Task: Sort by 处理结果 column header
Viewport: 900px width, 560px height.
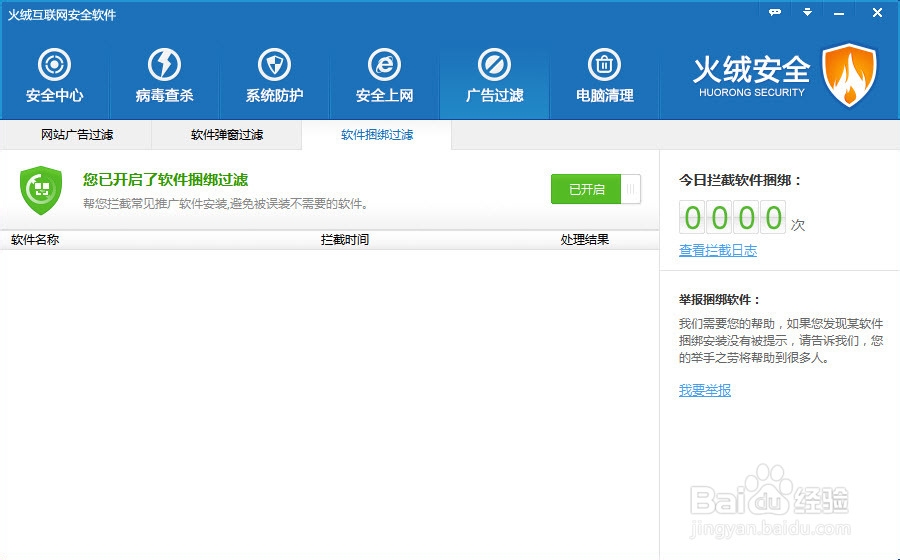Action: coord(584,240)
